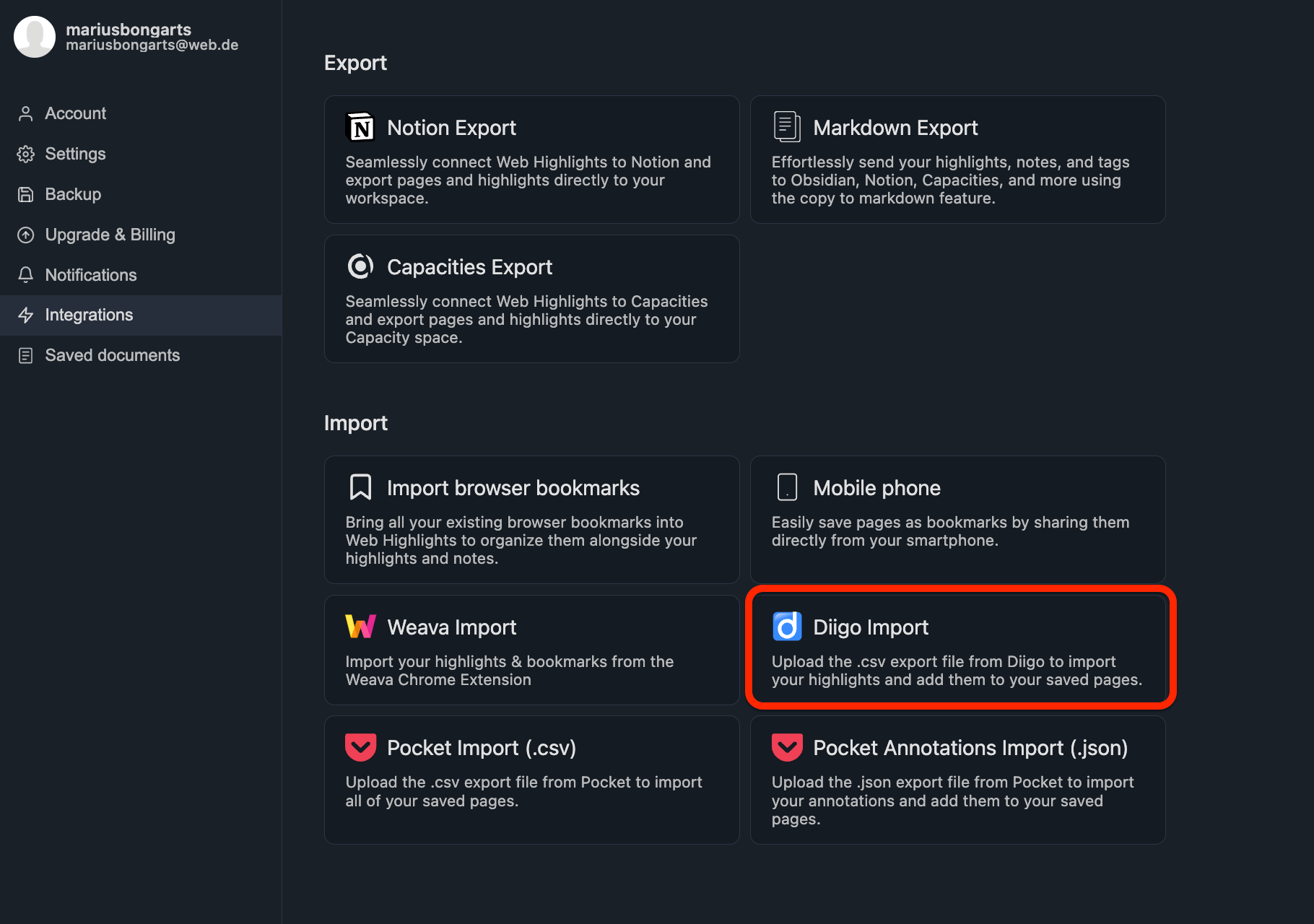Viewport: 1314px width, 924px height.
Task: Open the Settings section
Action: coord(75,154)
